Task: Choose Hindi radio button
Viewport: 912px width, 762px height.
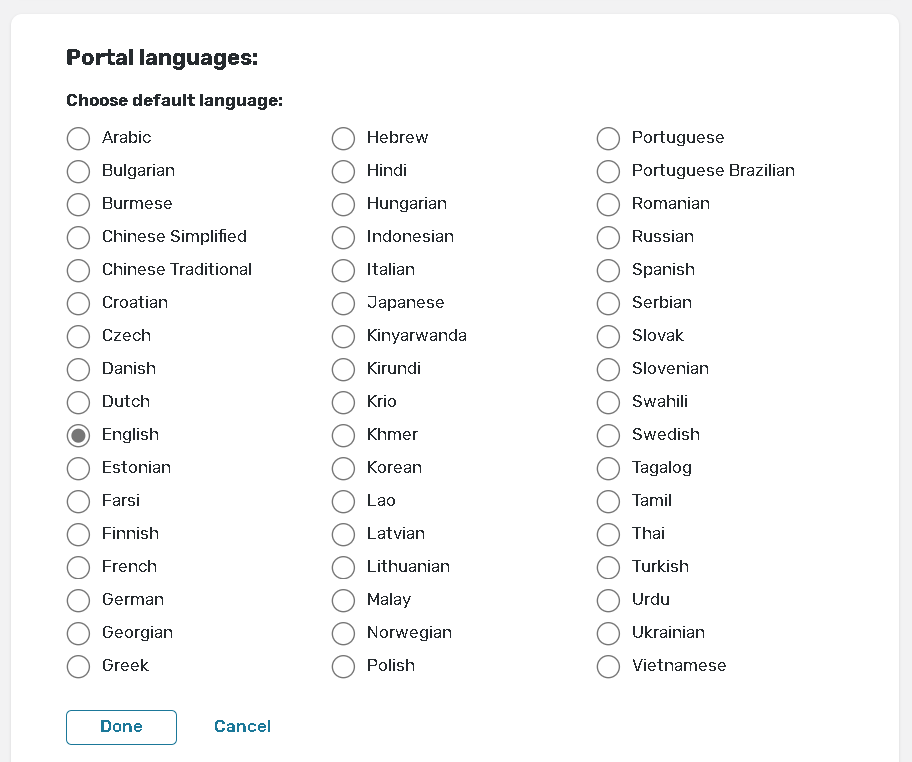Action: coord(344,171)
